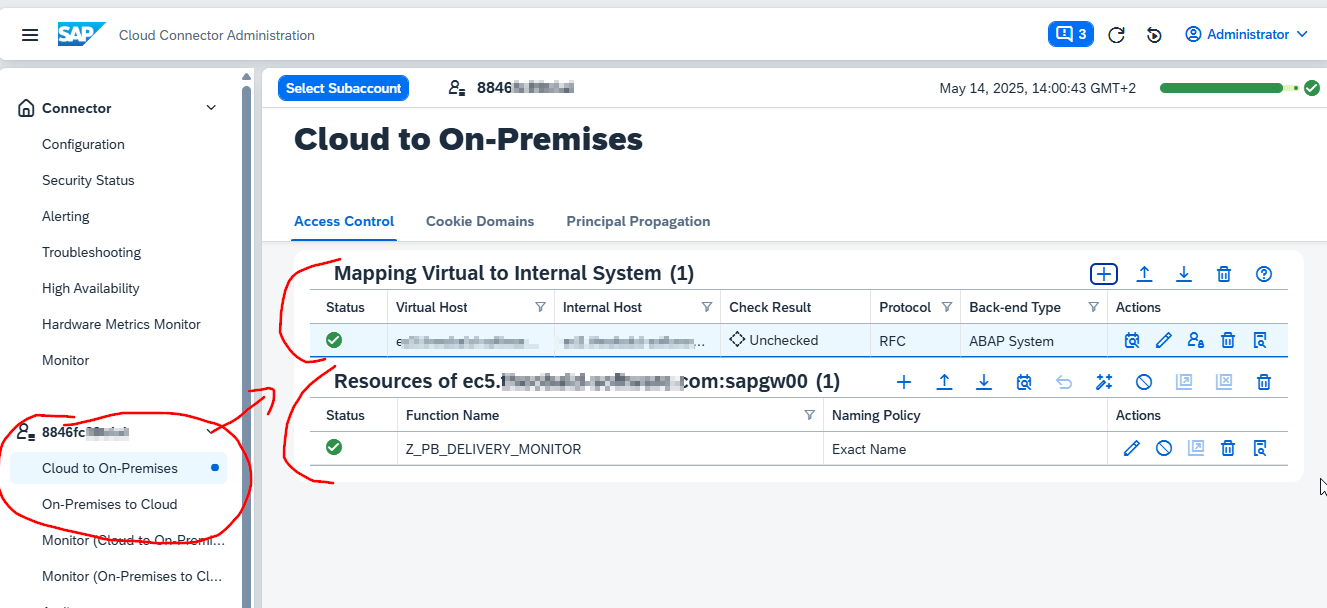
Task: Import resources using the upload icon
Action: 944,382
